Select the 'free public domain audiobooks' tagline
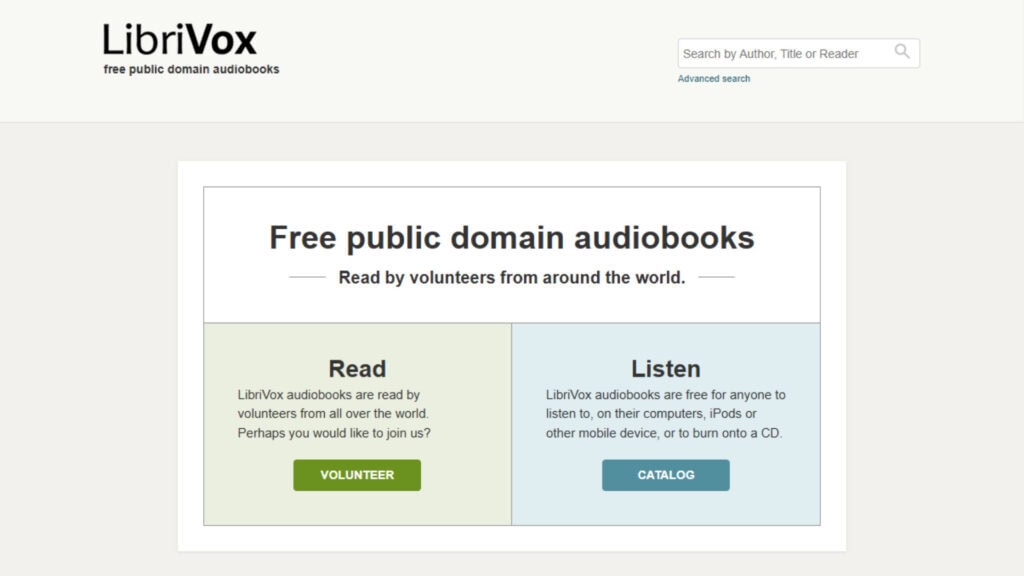 point(191,69)
